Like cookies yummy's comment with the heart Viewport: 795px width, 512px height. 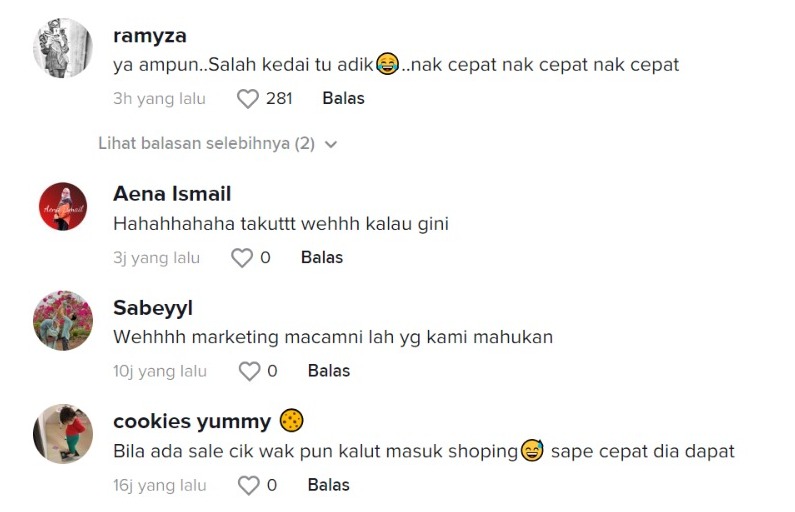click(249, 486)
